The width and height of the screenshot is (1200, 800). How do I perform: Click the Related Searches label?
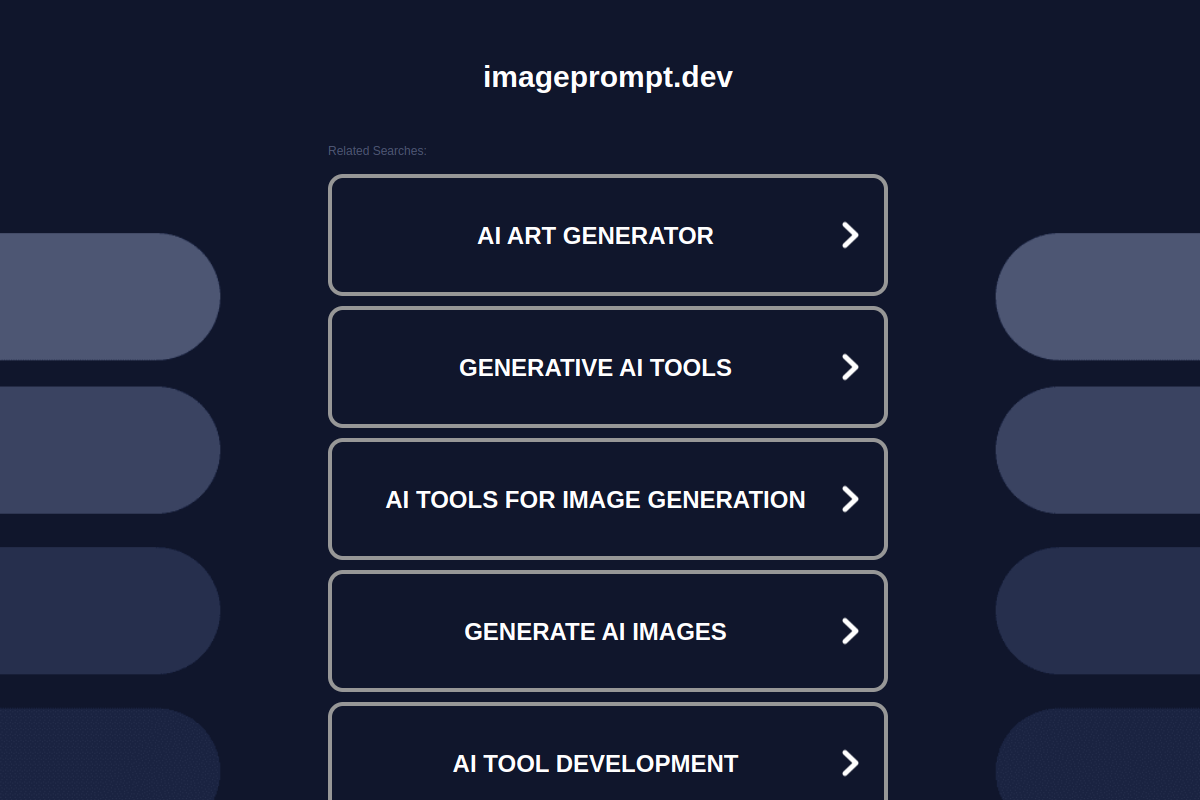pos(377,151)
